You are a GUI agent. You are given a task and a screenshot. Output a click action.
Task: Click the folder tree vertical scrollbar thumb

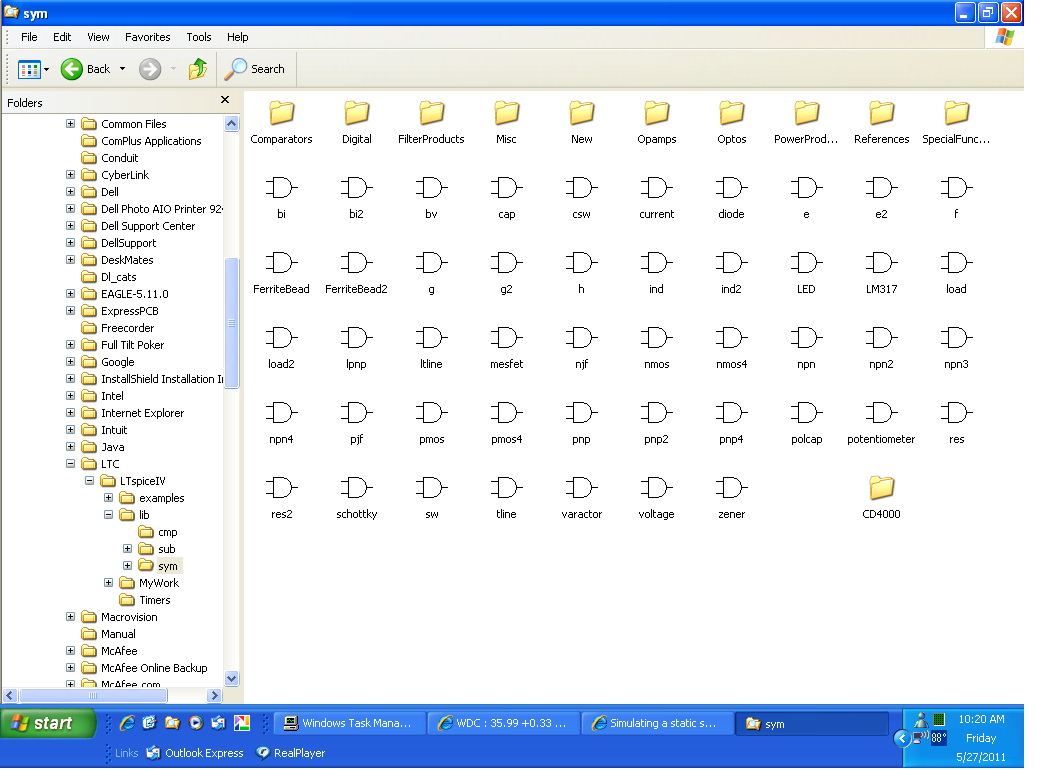tap(232, 322)
